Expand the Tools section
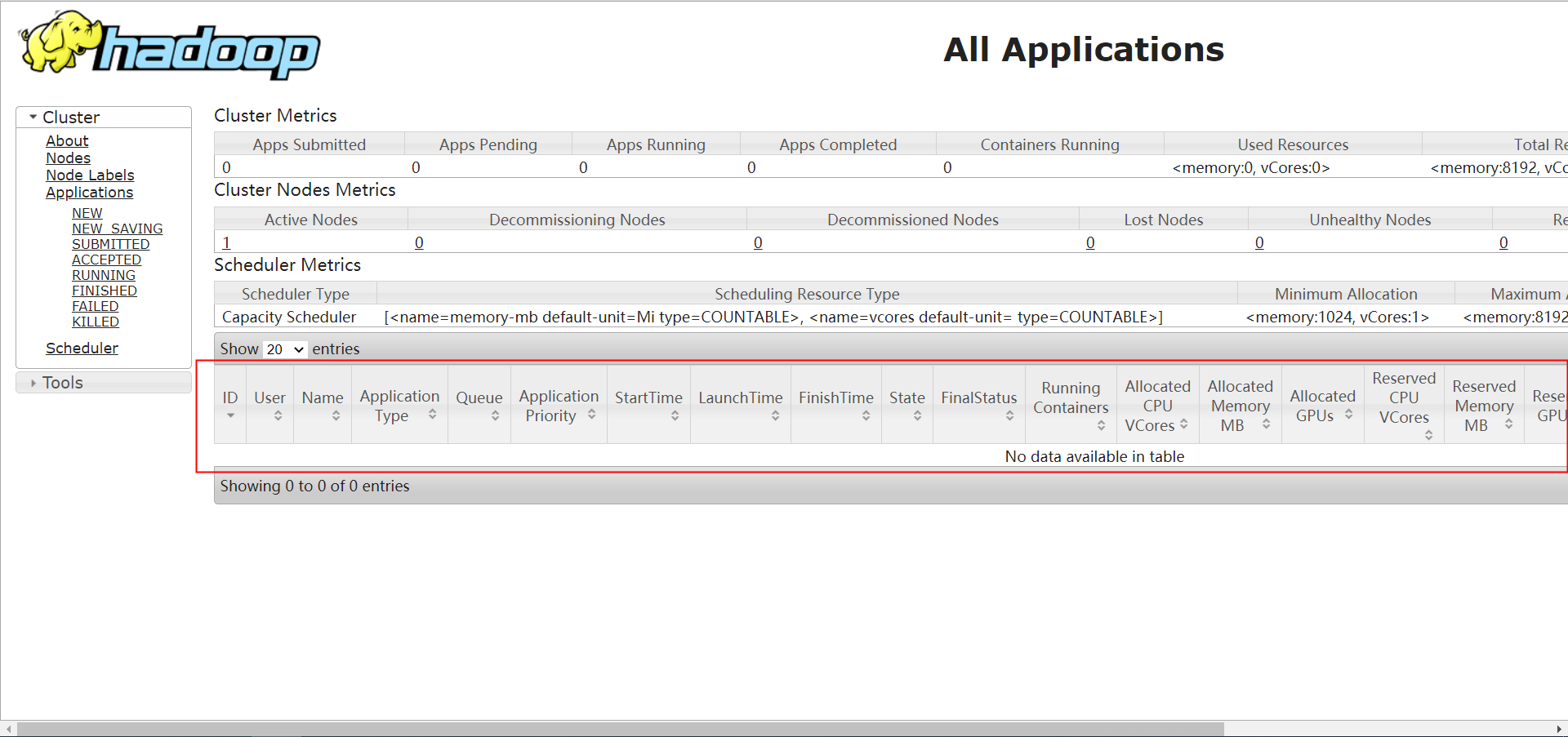Viewport: 1568px width, 737px height. pos(104,383)
